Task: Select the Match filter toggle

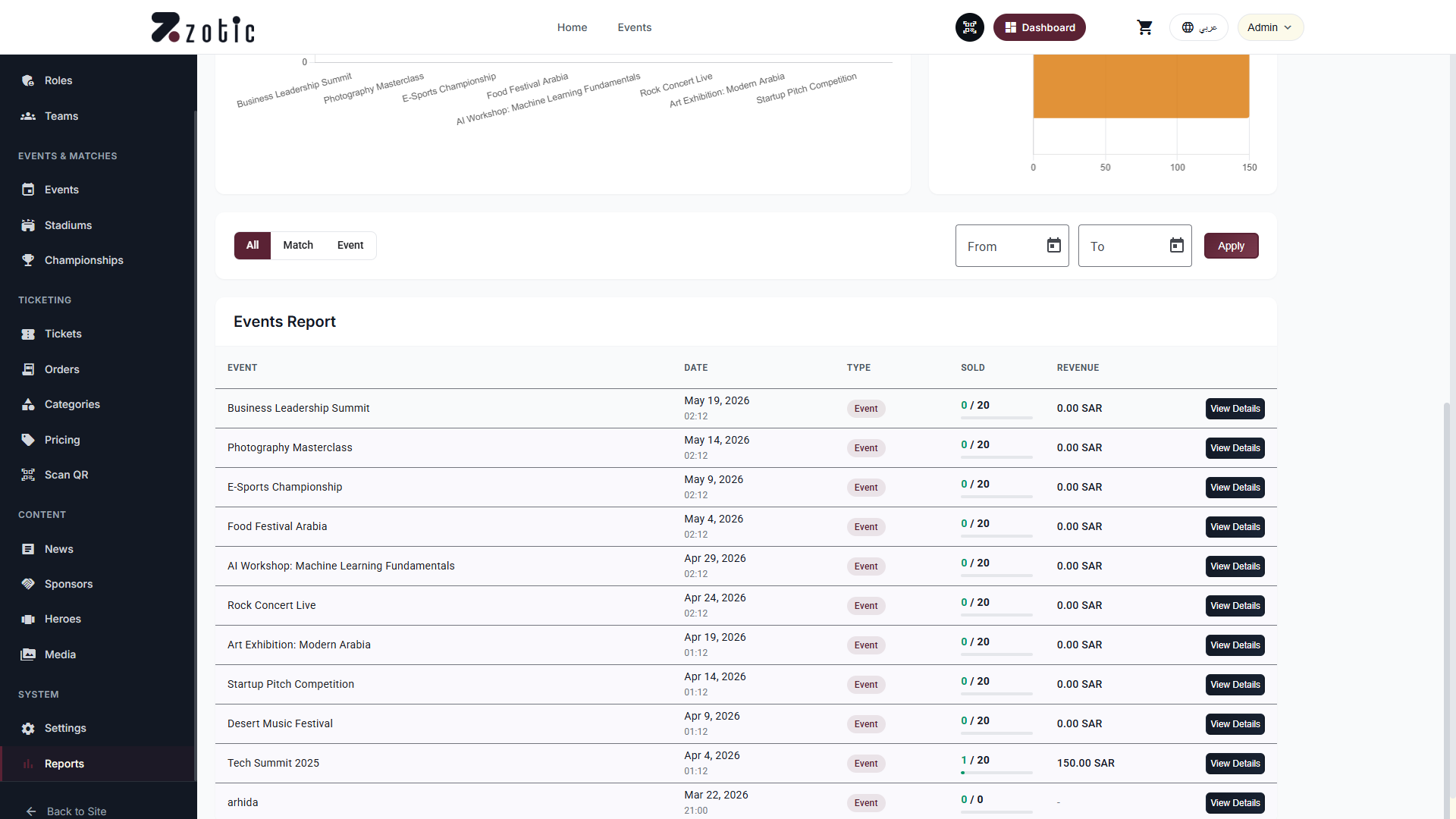Action: coord(298,245)
